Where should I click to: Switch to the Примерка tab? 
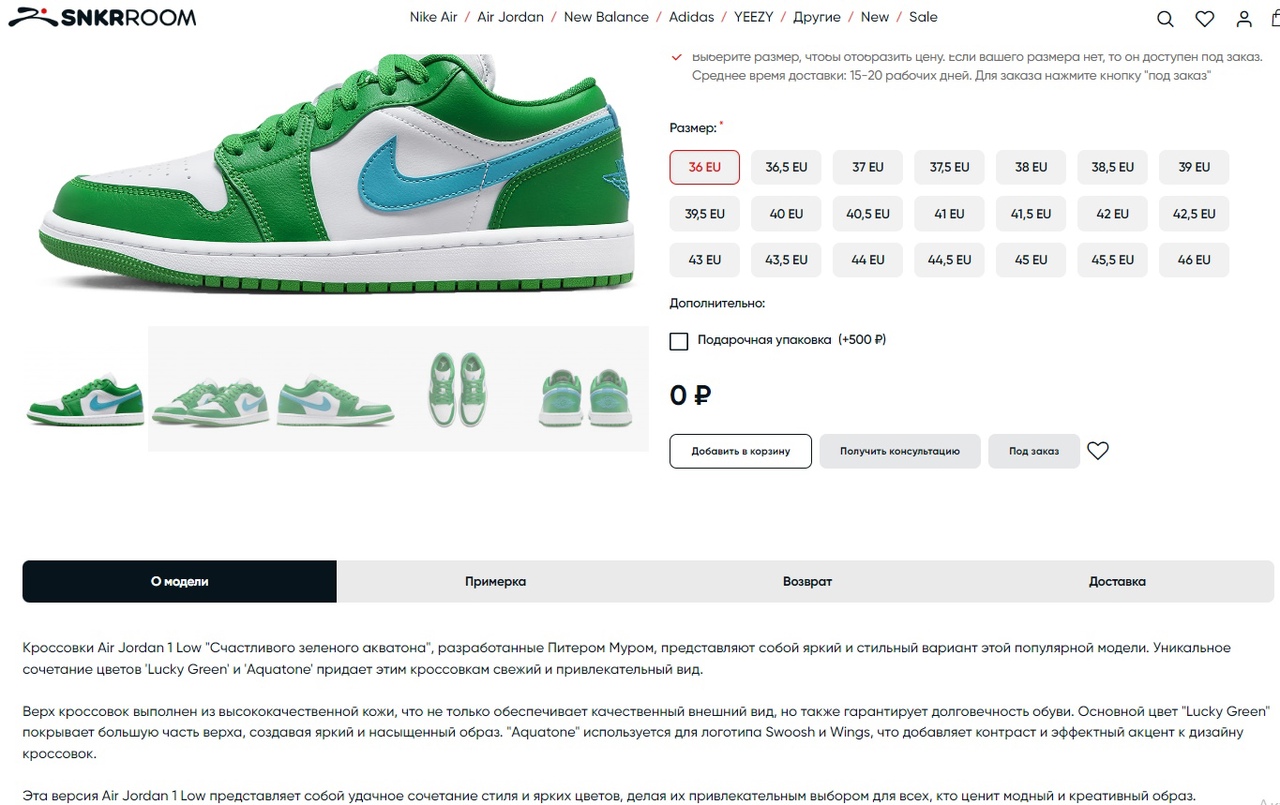495,581
